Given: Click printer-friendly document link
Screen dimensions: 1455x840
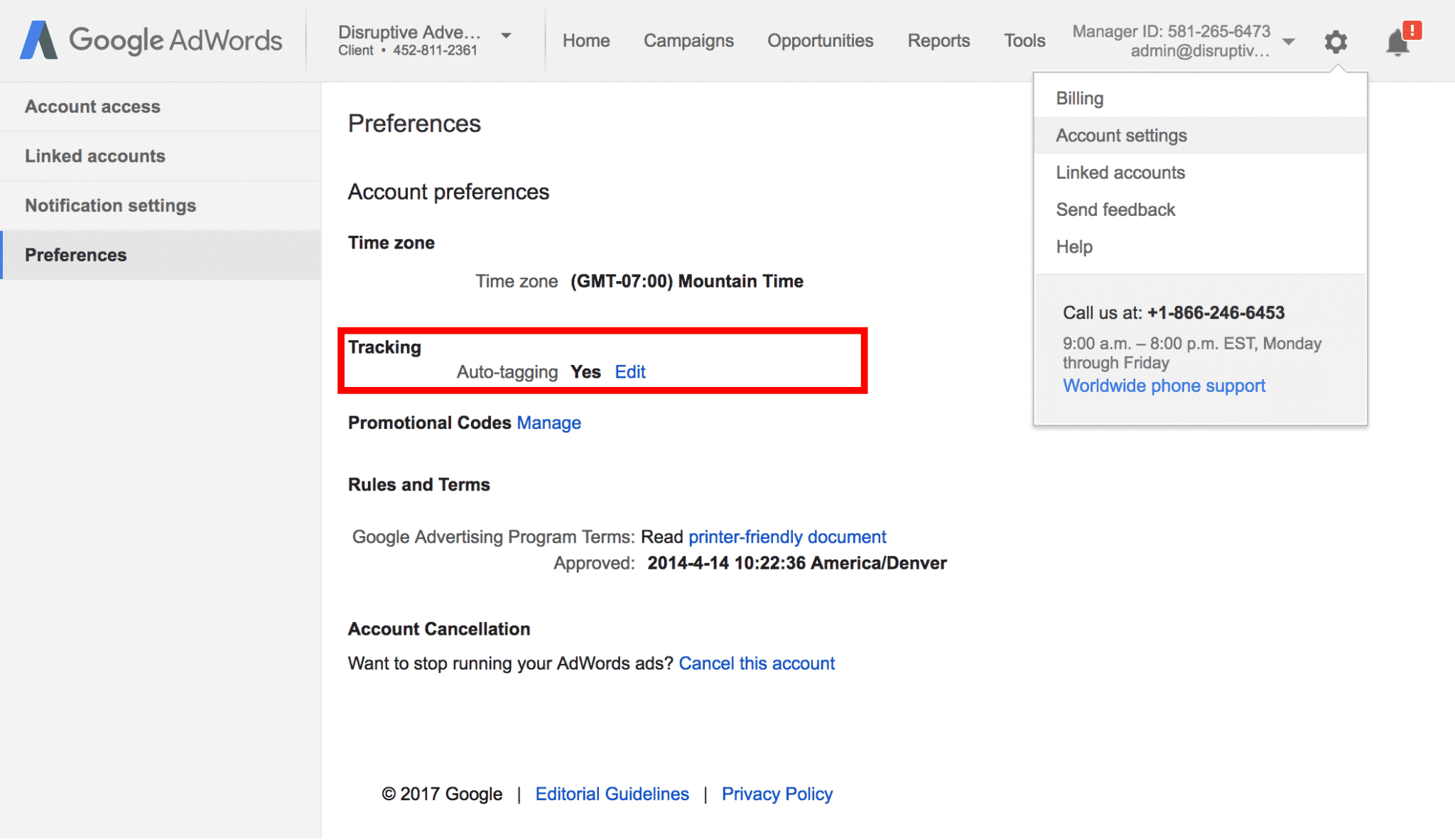Looking at the screenshot, I should tap(787, 537).
